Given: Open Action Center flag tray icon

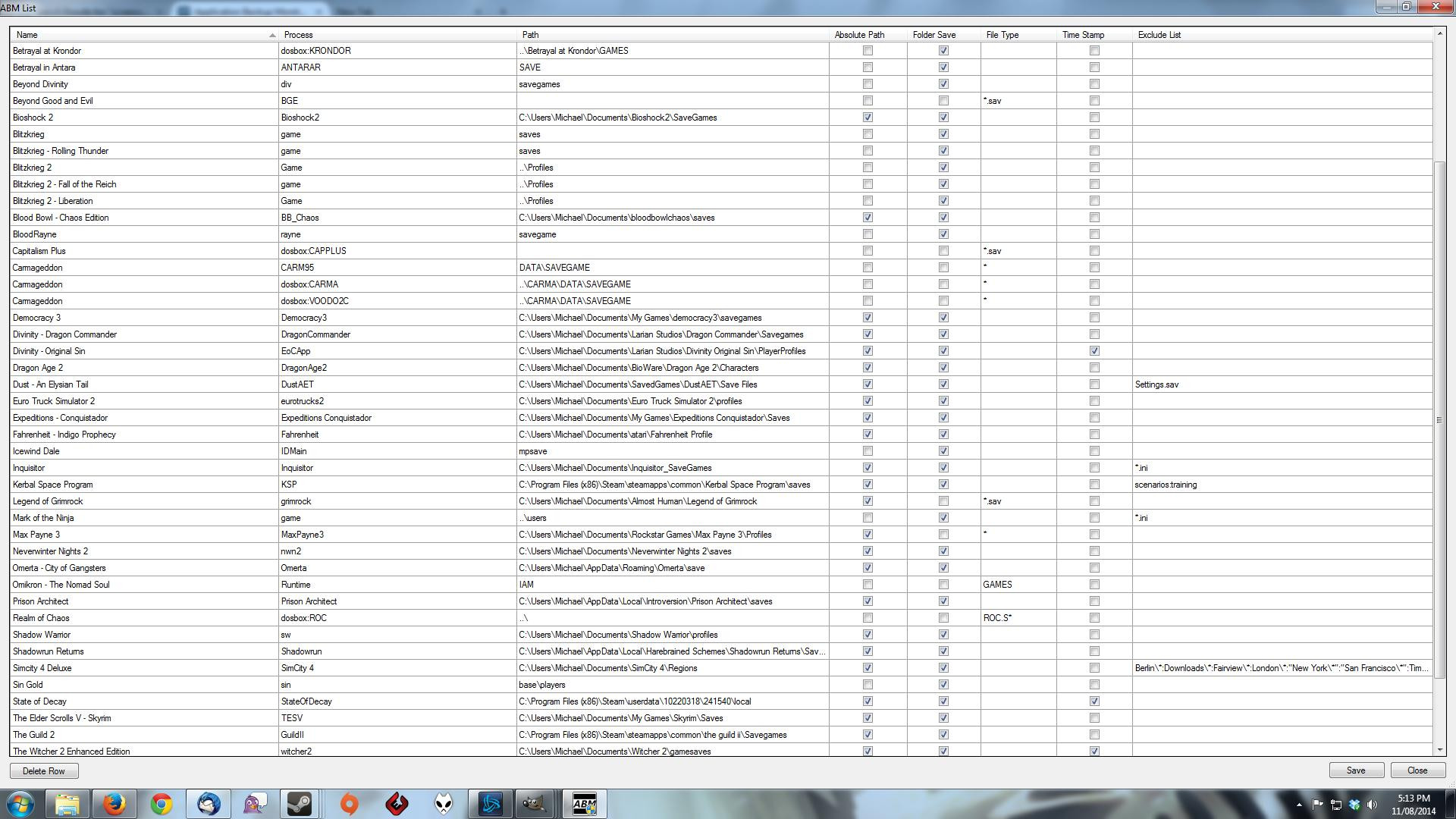Looking at the screenshot, I should point(1317,805).
